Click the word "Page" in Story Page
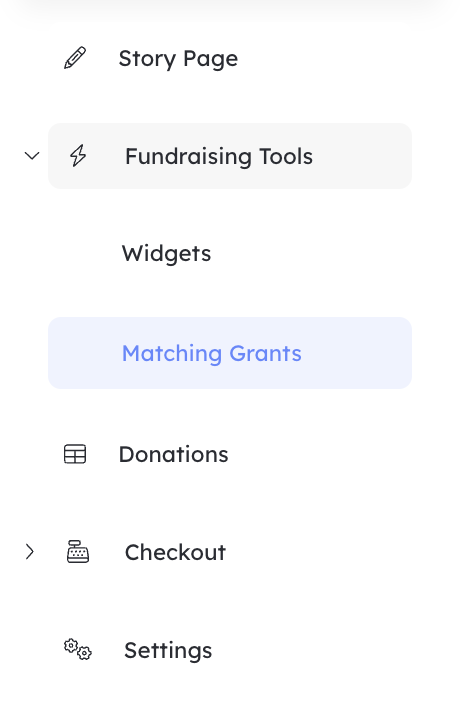Viewport: 460px width, 704px height. [210, 59]
